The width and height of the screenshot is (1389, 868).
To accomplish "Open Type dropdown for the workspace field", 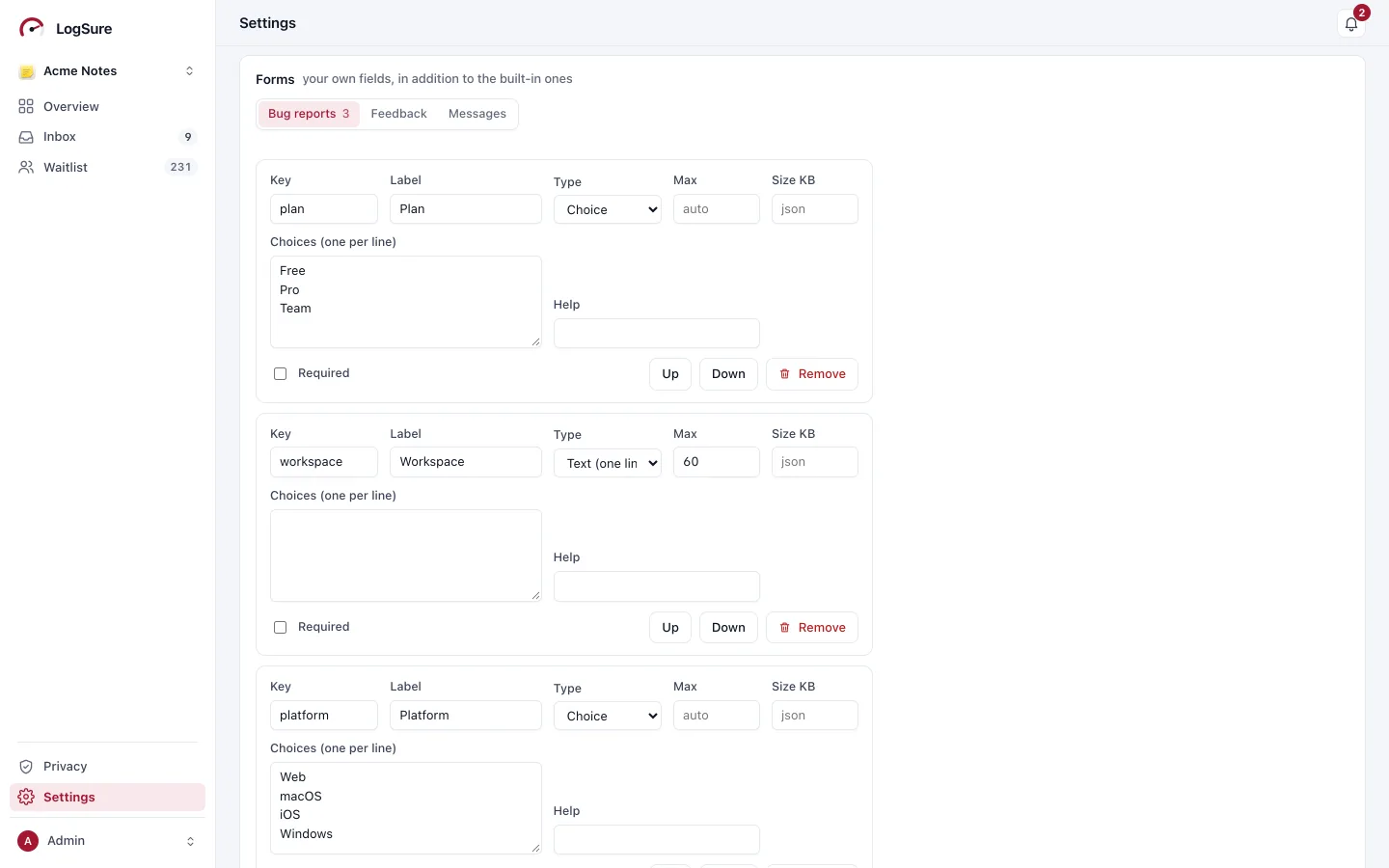I will coord(608,463).
